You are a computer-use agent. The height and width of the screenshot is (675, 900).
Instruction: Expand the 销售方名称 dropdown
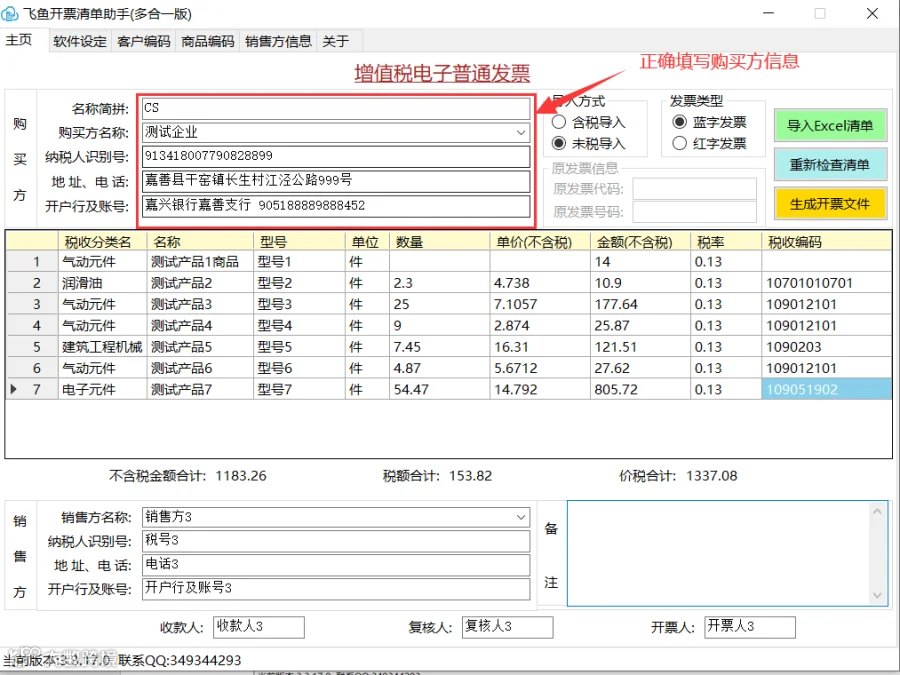(x=521, y=517)
